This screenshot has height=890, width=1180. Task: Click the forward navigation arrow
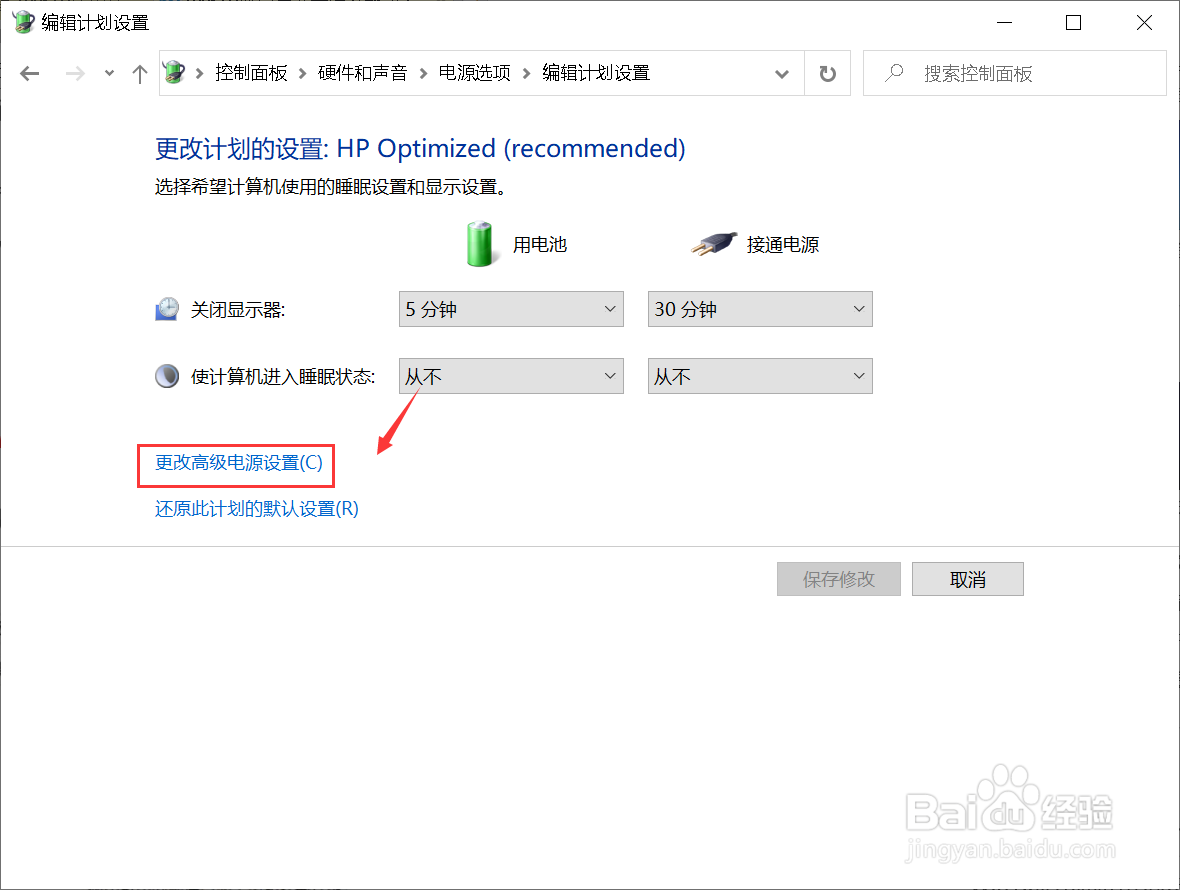(x=75, y=74)
